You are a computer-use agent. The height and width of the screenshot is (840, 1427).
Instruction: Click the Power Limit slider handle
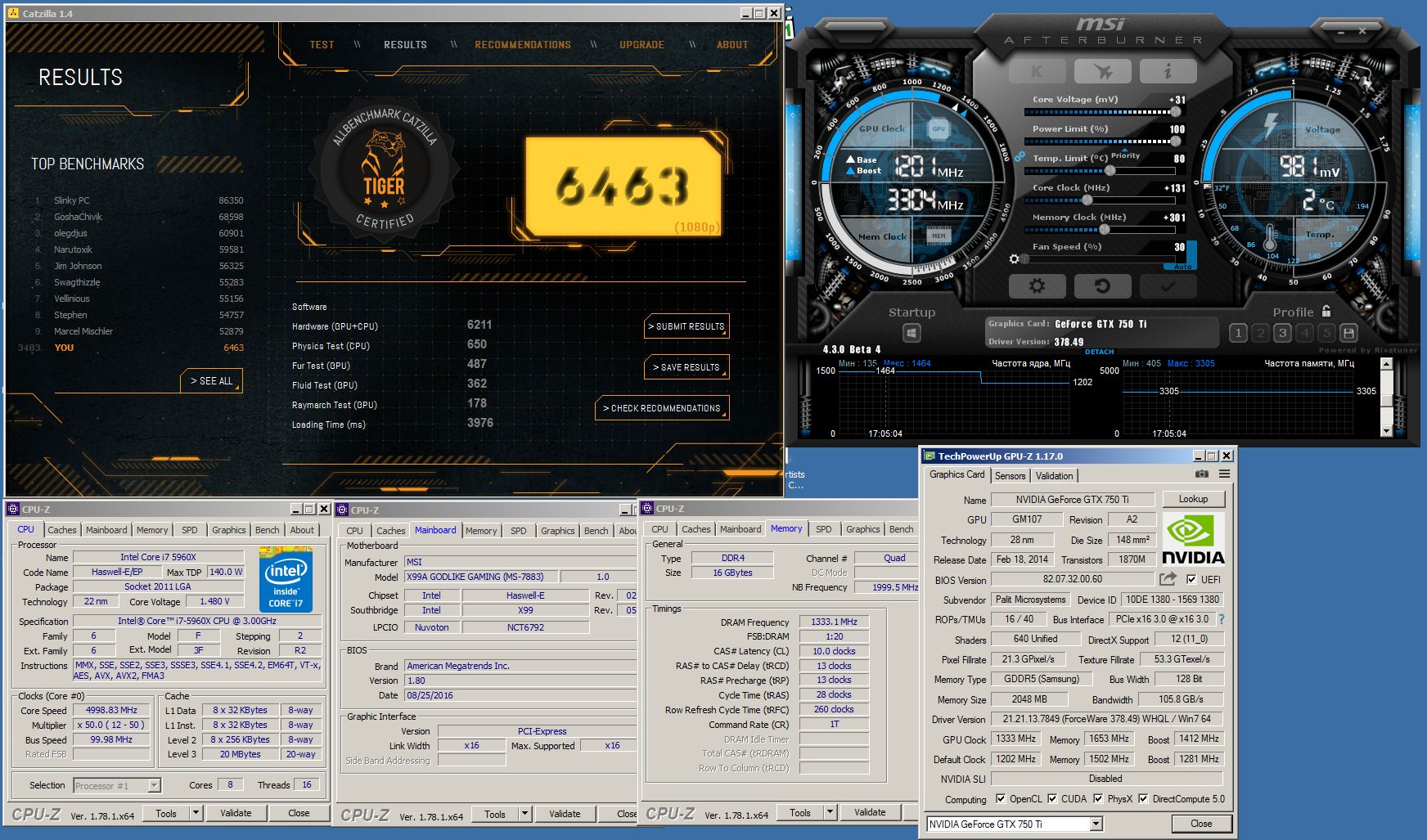(x=1176, y=141)
